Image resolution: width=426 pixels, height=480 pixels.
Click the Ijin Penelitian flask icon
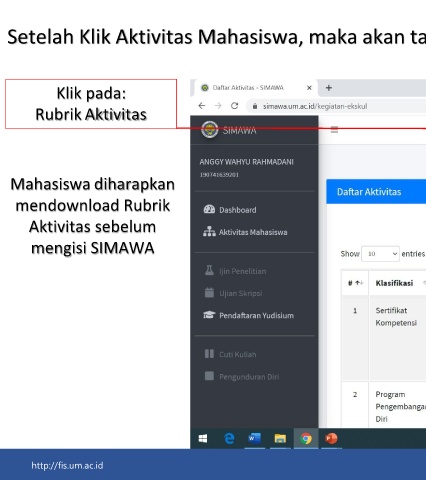tap(209, 270)
